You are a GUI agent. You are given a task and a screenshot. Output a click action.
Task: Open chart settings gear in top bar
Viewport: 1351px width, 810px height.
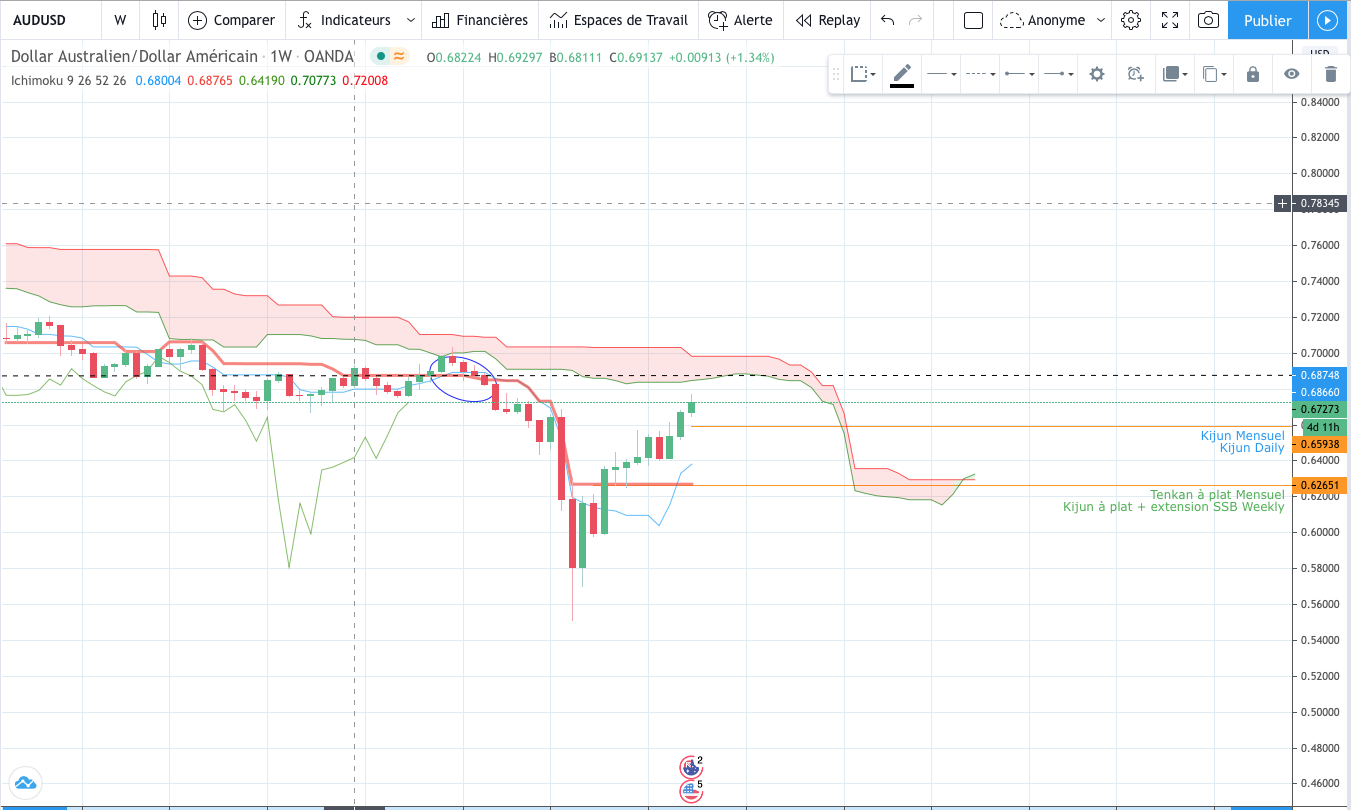(1131, 20)
